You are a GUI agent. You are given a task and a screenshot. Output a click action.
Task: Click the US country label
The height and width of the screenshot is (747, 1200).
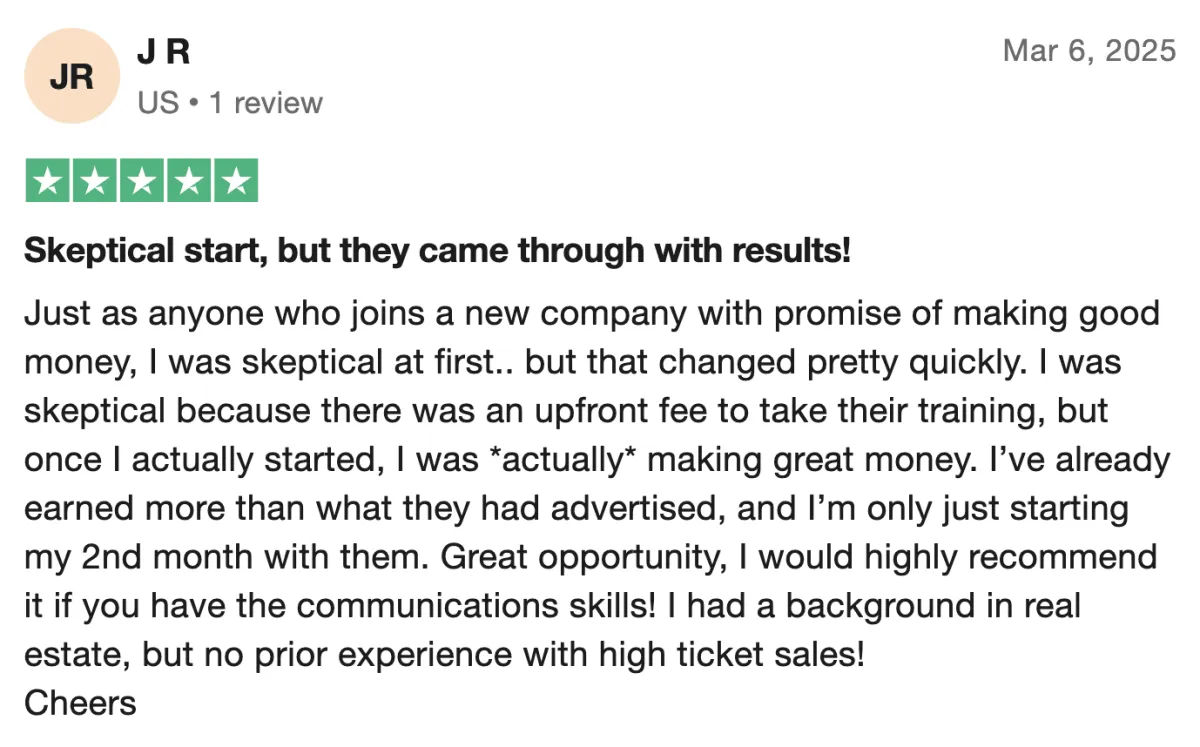[x=158, y=102]
